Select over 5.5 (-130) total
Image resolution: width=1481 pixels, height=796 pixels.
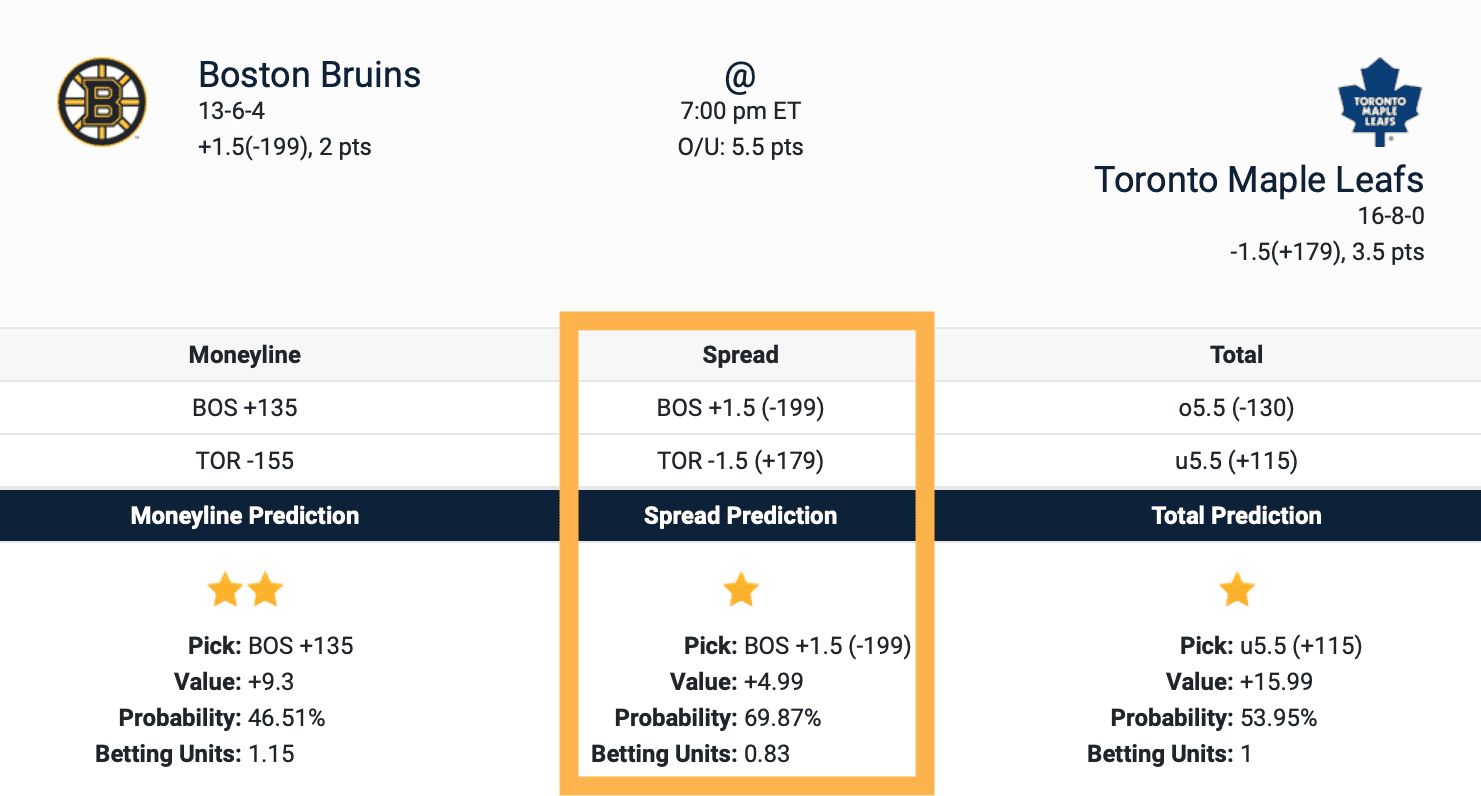pyautogui.click(x=1236, y=408)
